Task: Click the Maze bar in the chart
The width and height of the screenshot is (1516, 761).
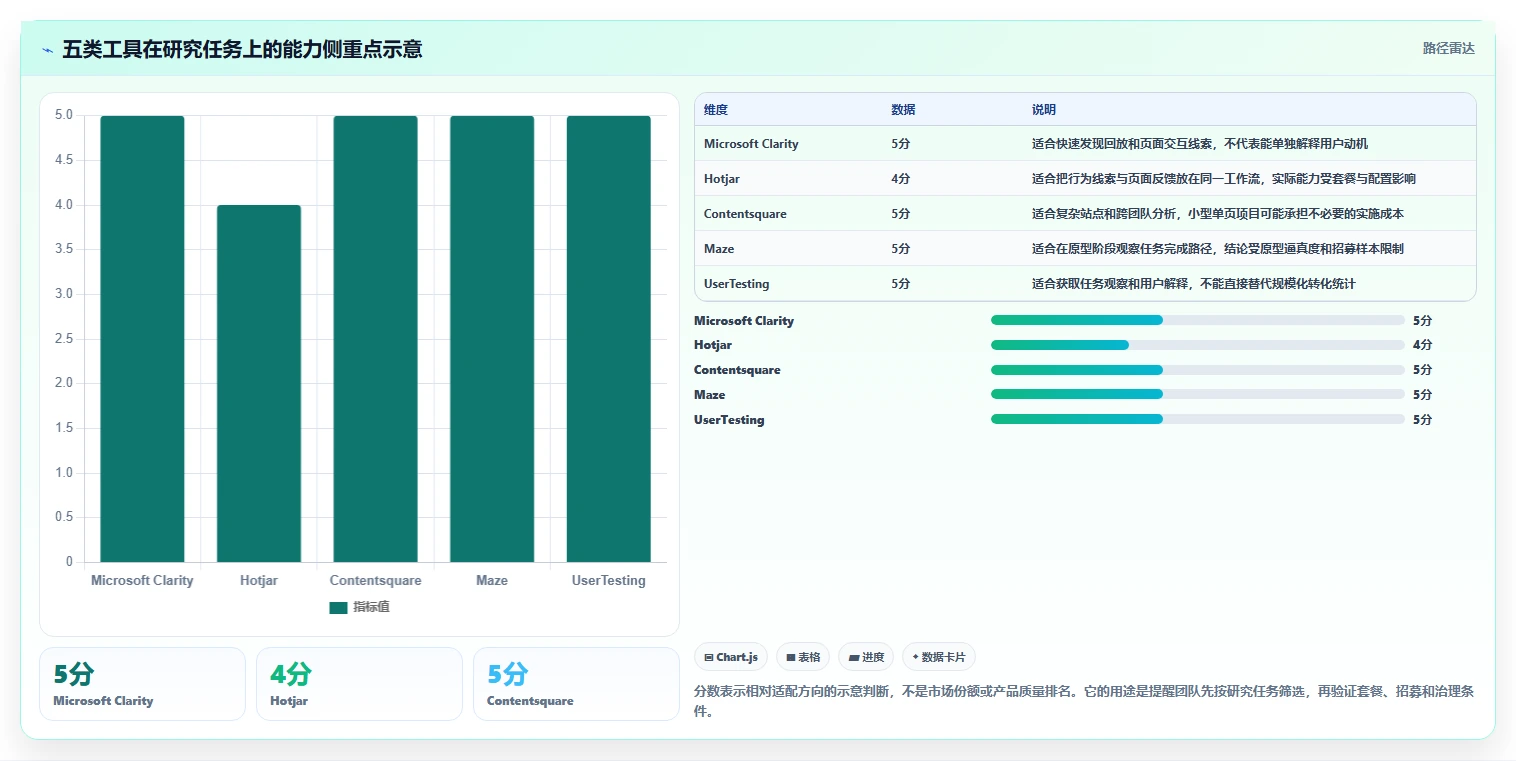Action: pos(492,339)
